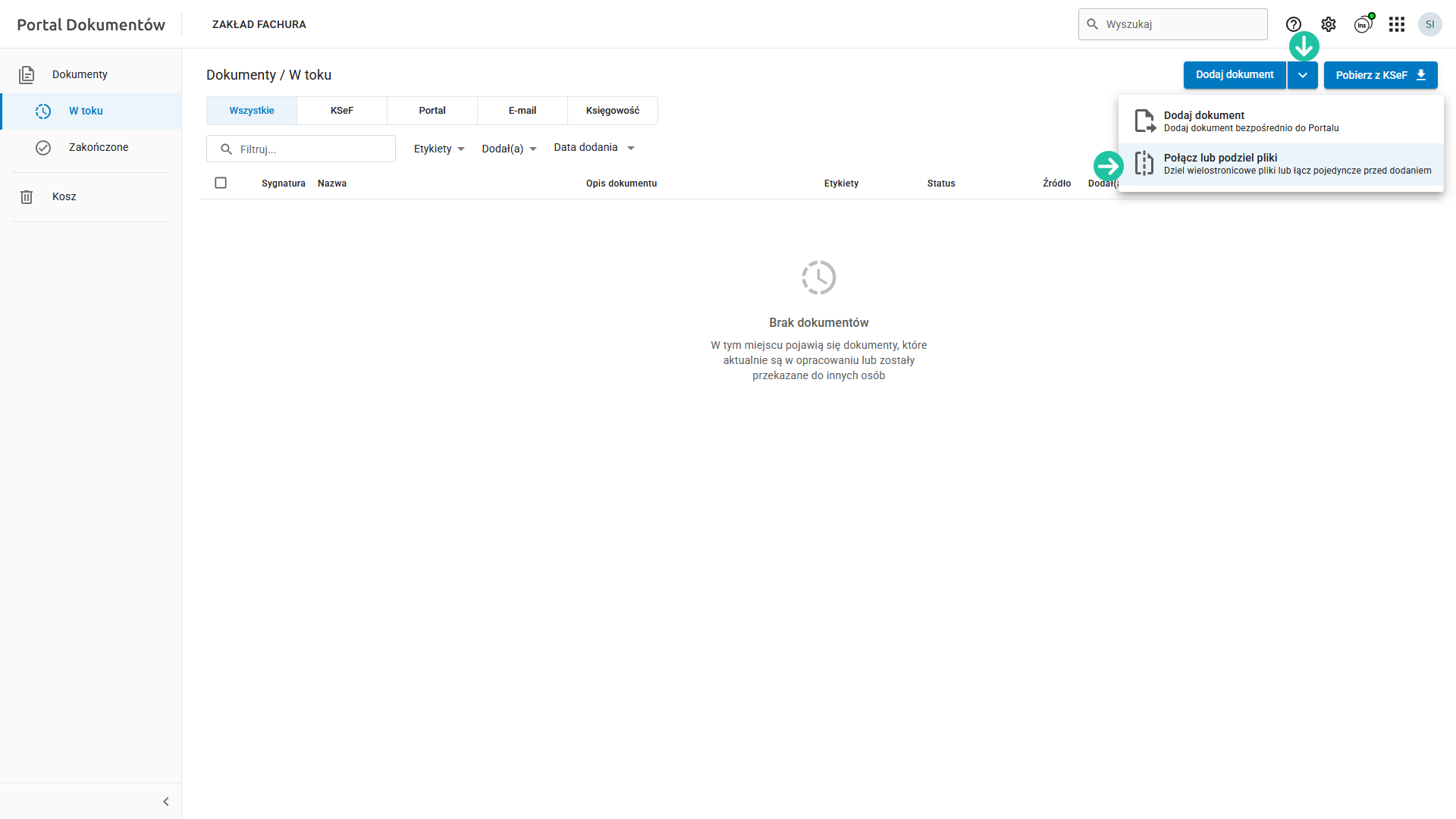
Task: Open settings via the gear icon
Action: point(1329,24)
